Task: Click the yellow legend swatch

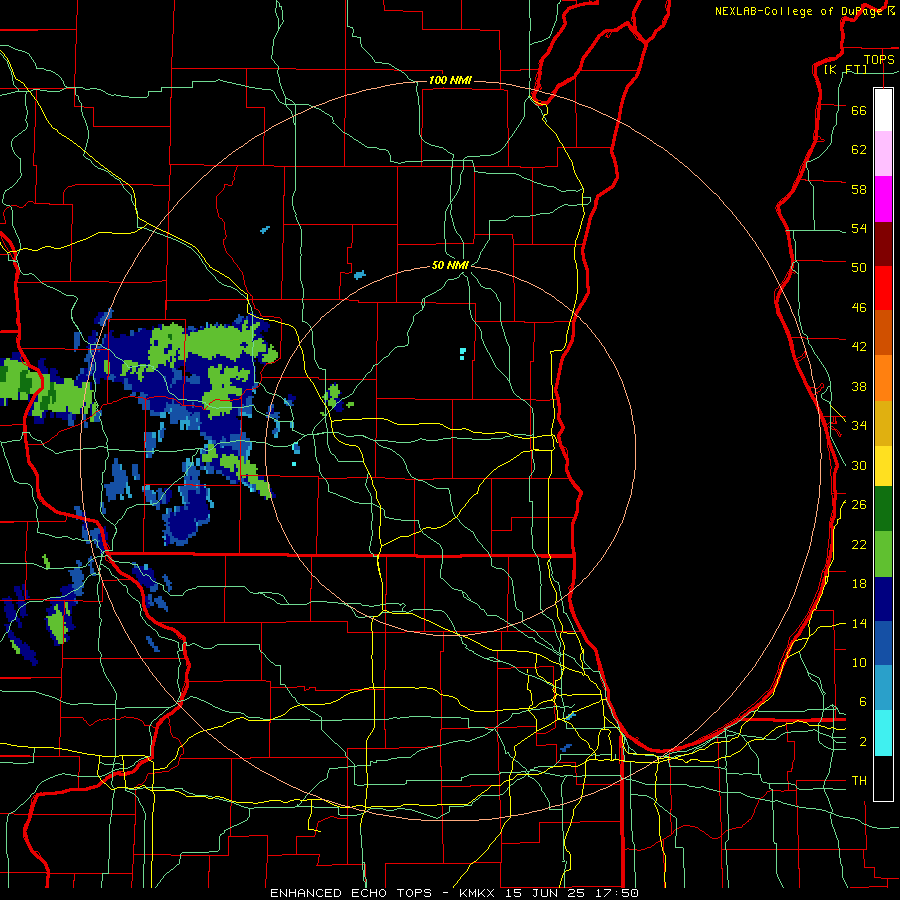Action: (883, 466)
